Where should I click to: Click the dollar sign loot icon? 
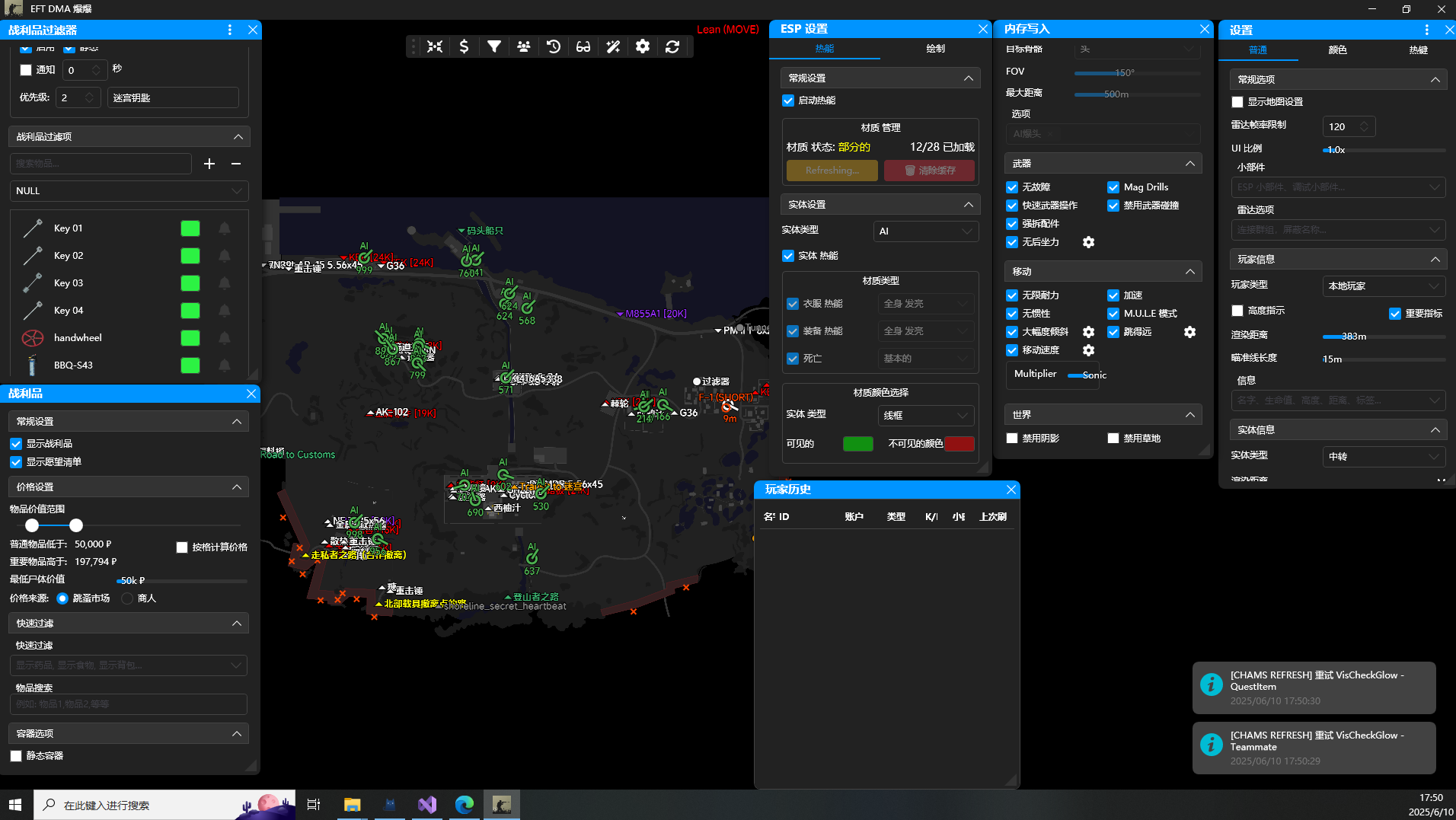click(x=464, y=46)
